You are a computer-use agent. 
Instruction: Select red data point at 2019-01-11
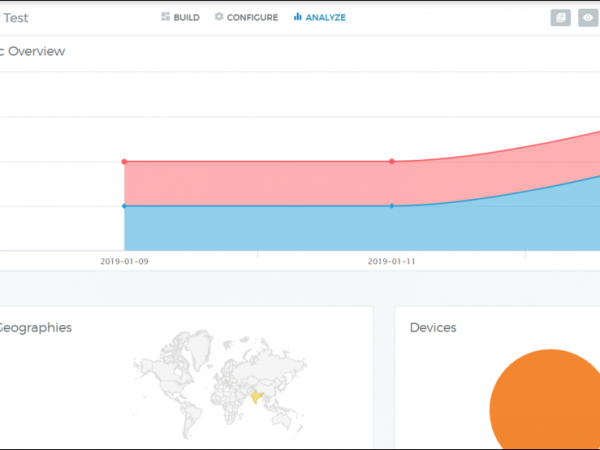tap(391, 161)
